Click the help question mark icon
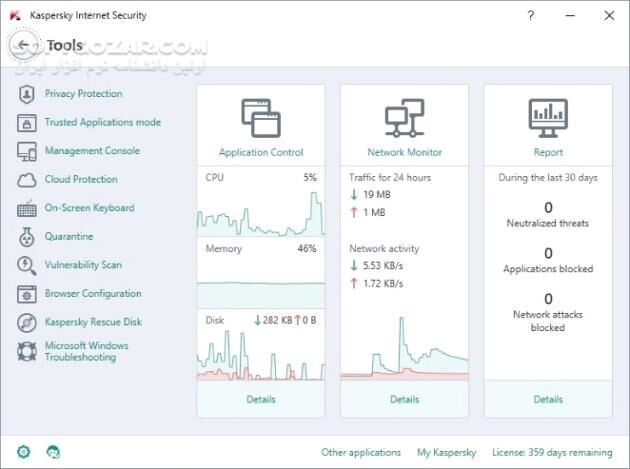 [531, 16]
